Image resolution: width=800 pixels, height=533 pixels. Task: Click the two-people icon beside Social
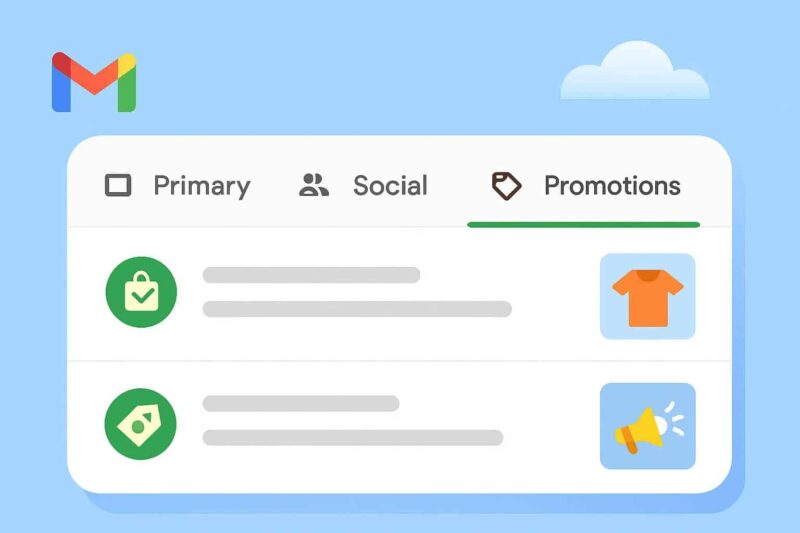313,185
